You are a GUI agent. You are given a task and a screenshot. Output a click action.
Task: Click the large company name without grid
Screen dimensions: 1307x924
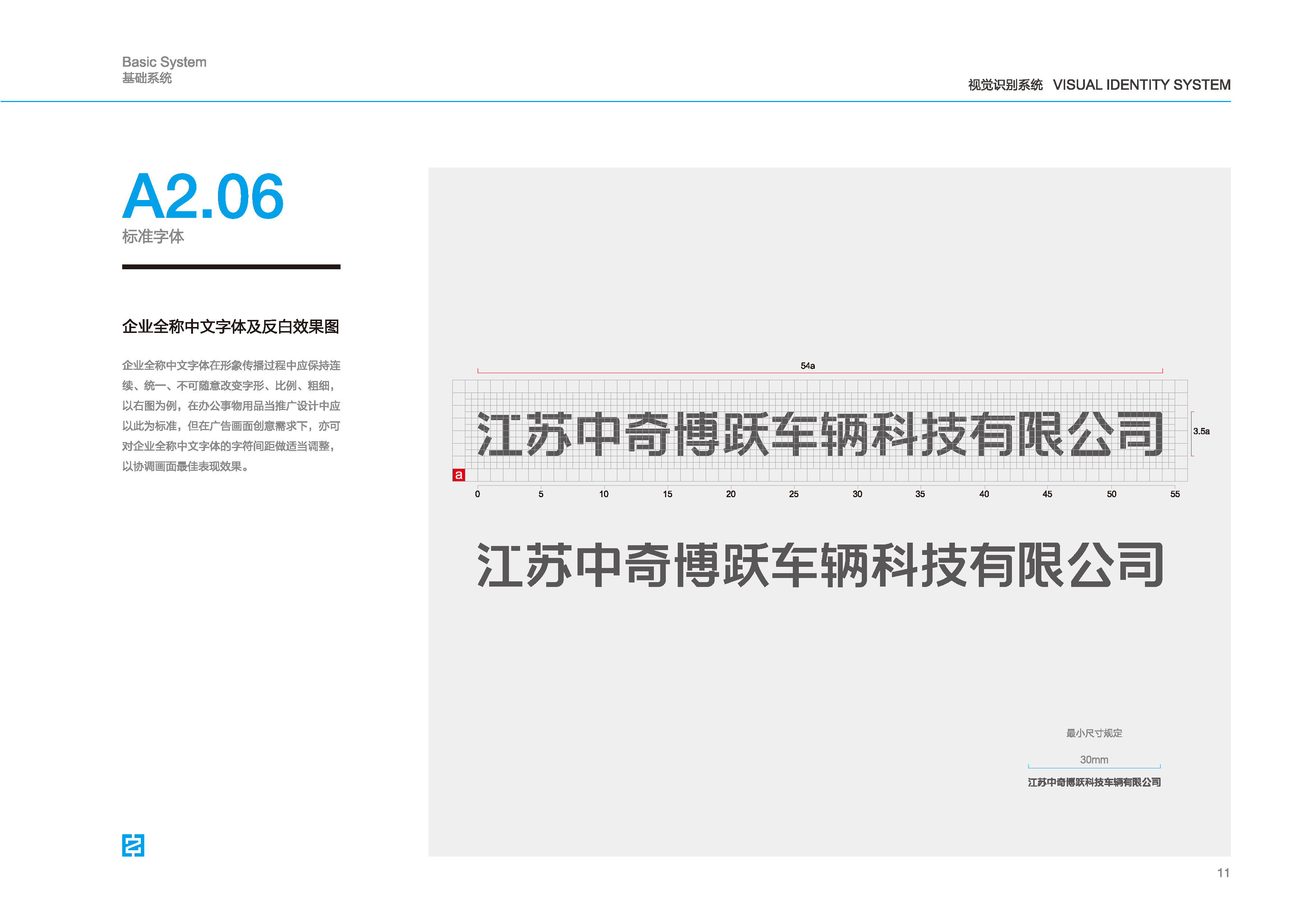click(x=820, y=565)
